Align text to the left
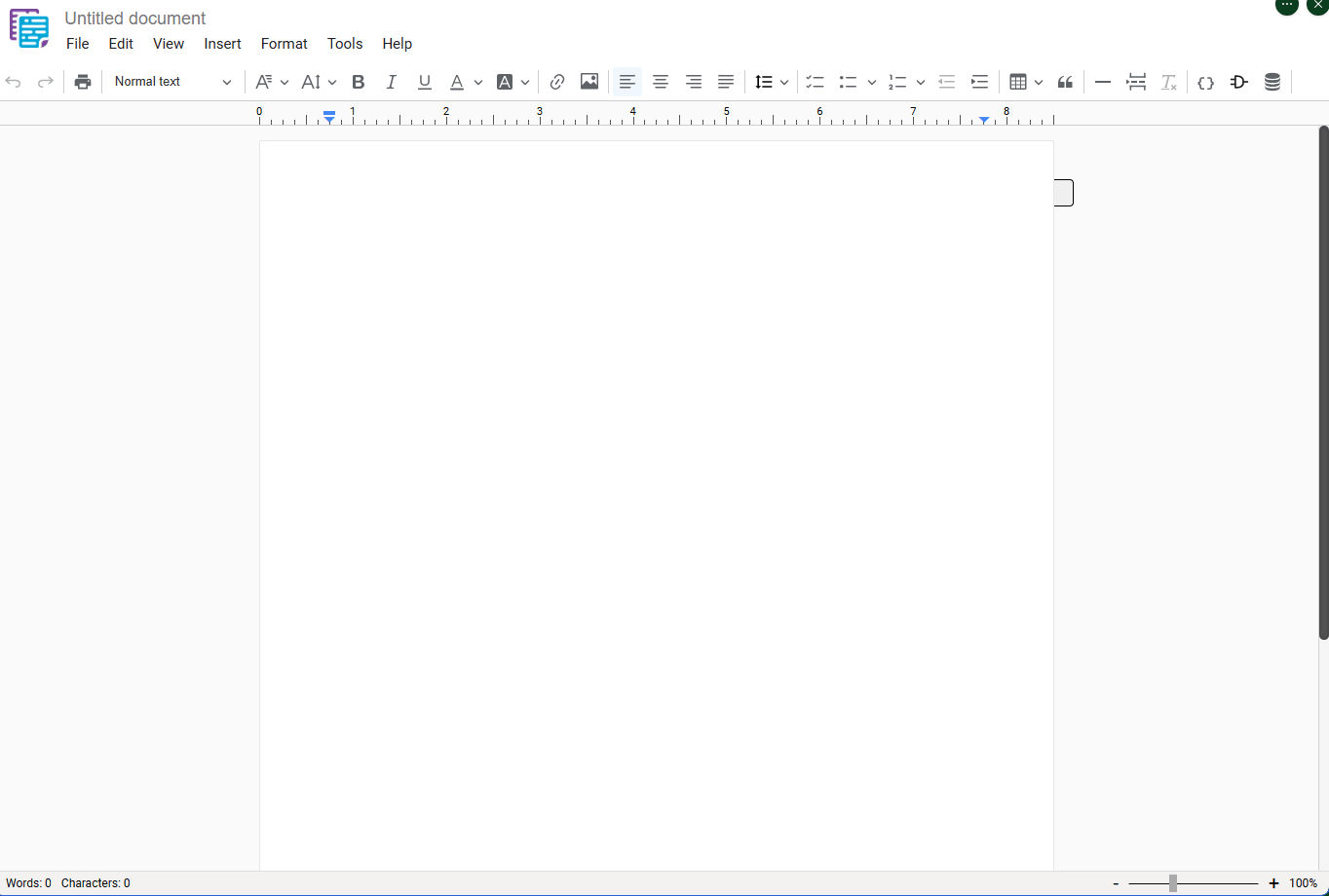 (x=627, y=82)
